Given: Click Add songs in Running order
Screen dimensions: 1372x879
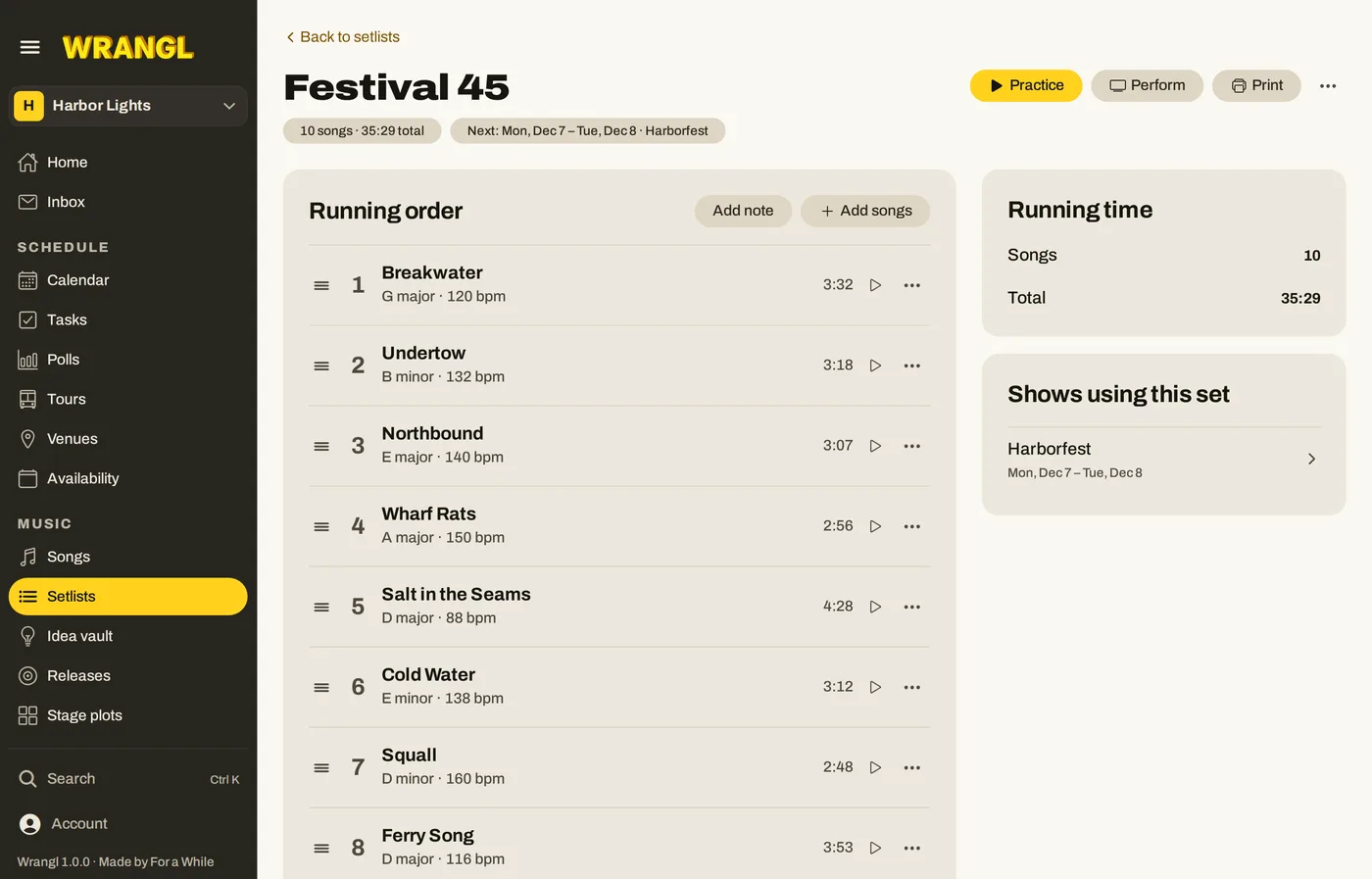Looking at the screenshot, I should coord(865,211).
